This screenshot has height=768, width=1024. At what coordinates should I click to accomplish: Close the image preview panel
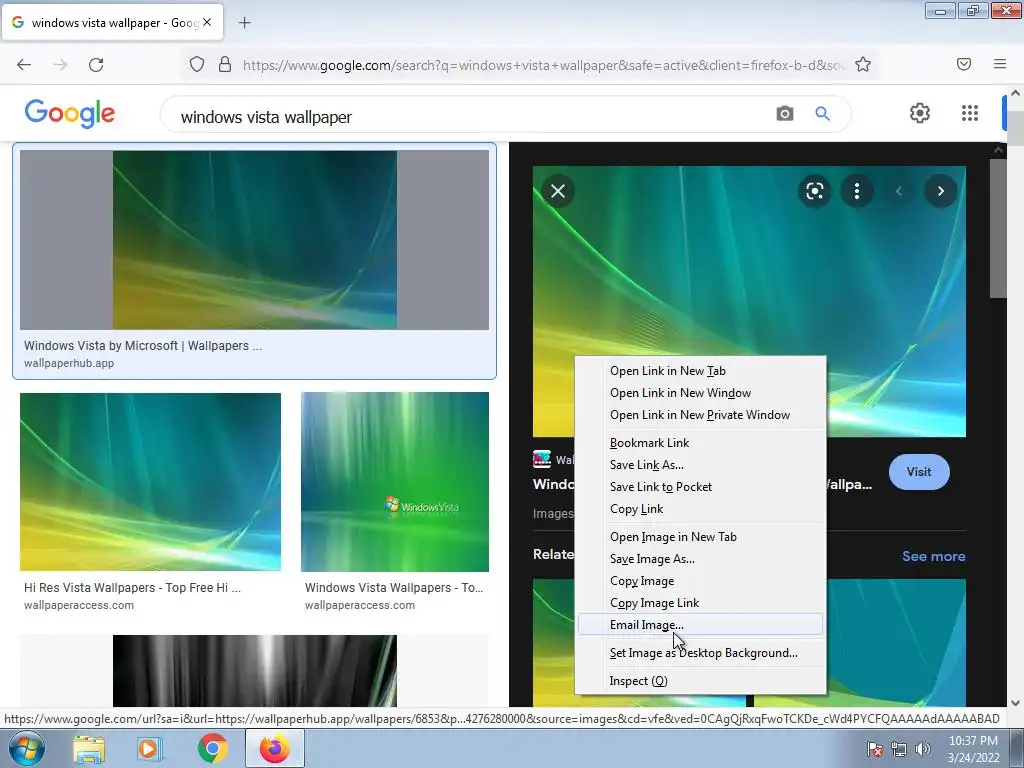click(x=558, y=191)
